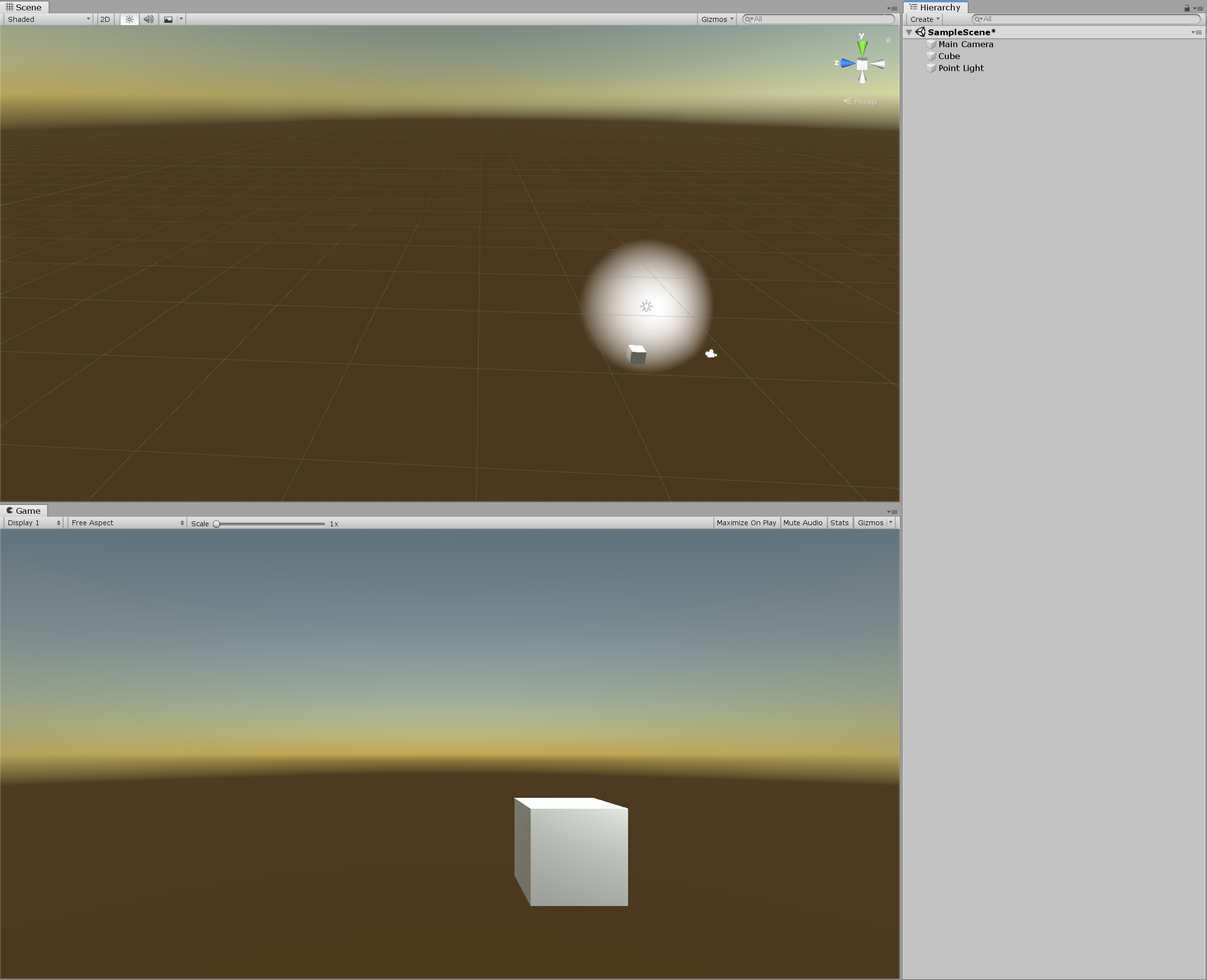Open the Hierarchy panel options hamburger icon

[x=1200, y=8]
